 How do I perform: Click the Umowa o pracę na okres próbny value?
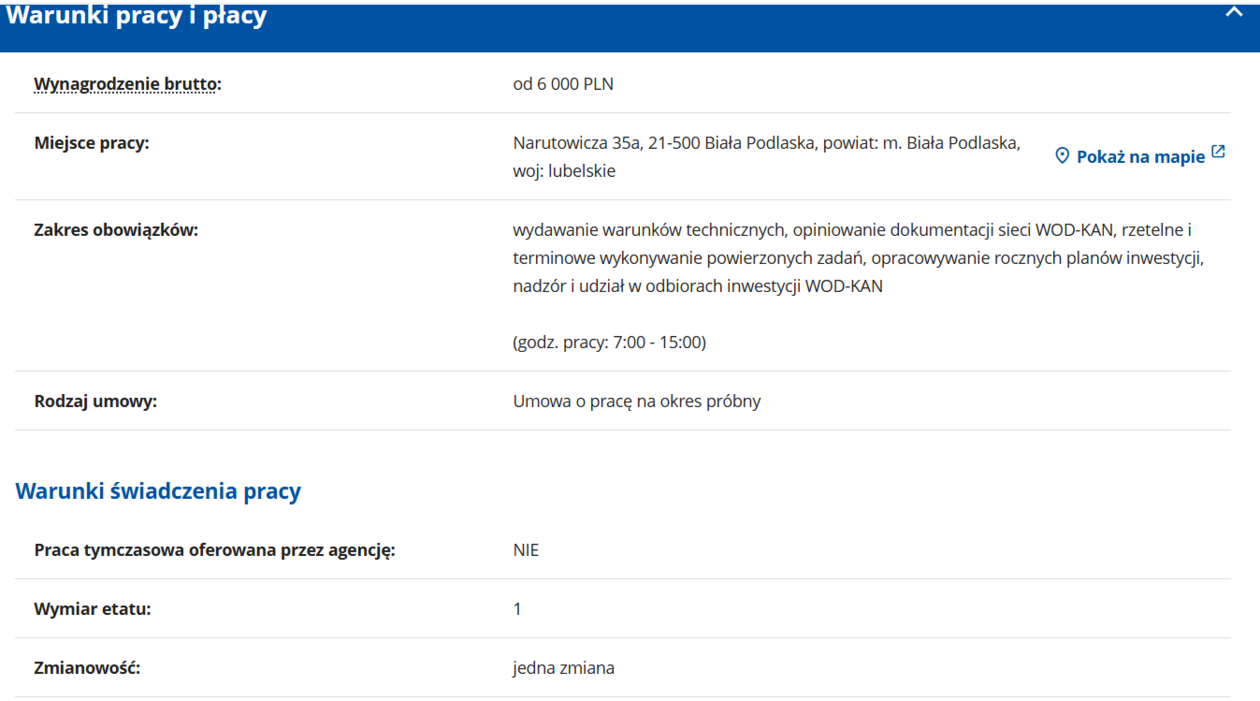[x=636, y=401]
